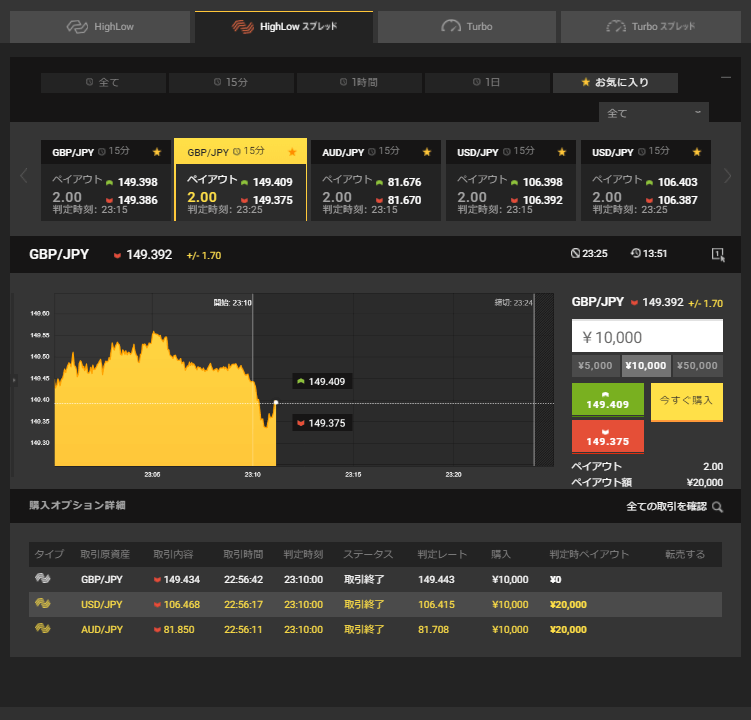Filter options by 15分 duration

point(231,82)
